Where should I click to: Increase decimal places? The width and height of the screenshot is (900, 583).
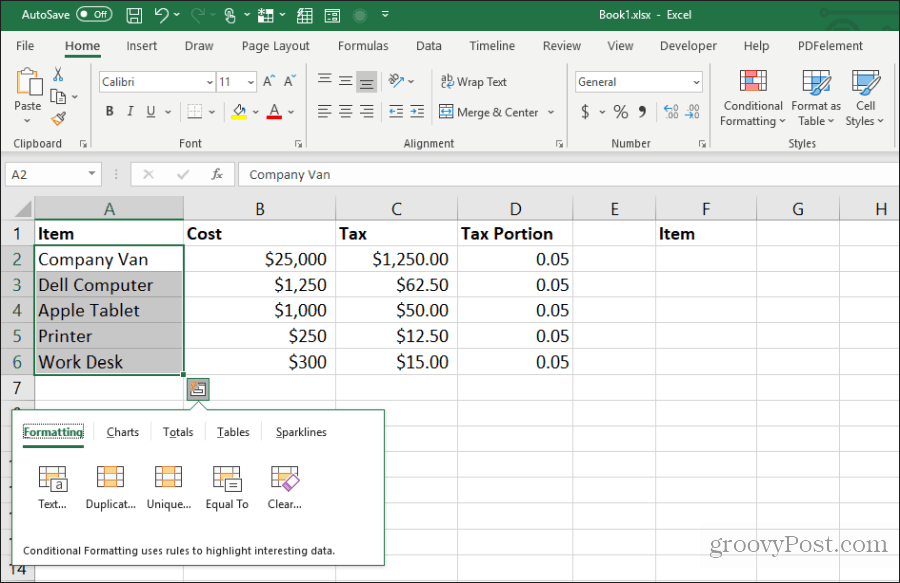click(671, 111)
